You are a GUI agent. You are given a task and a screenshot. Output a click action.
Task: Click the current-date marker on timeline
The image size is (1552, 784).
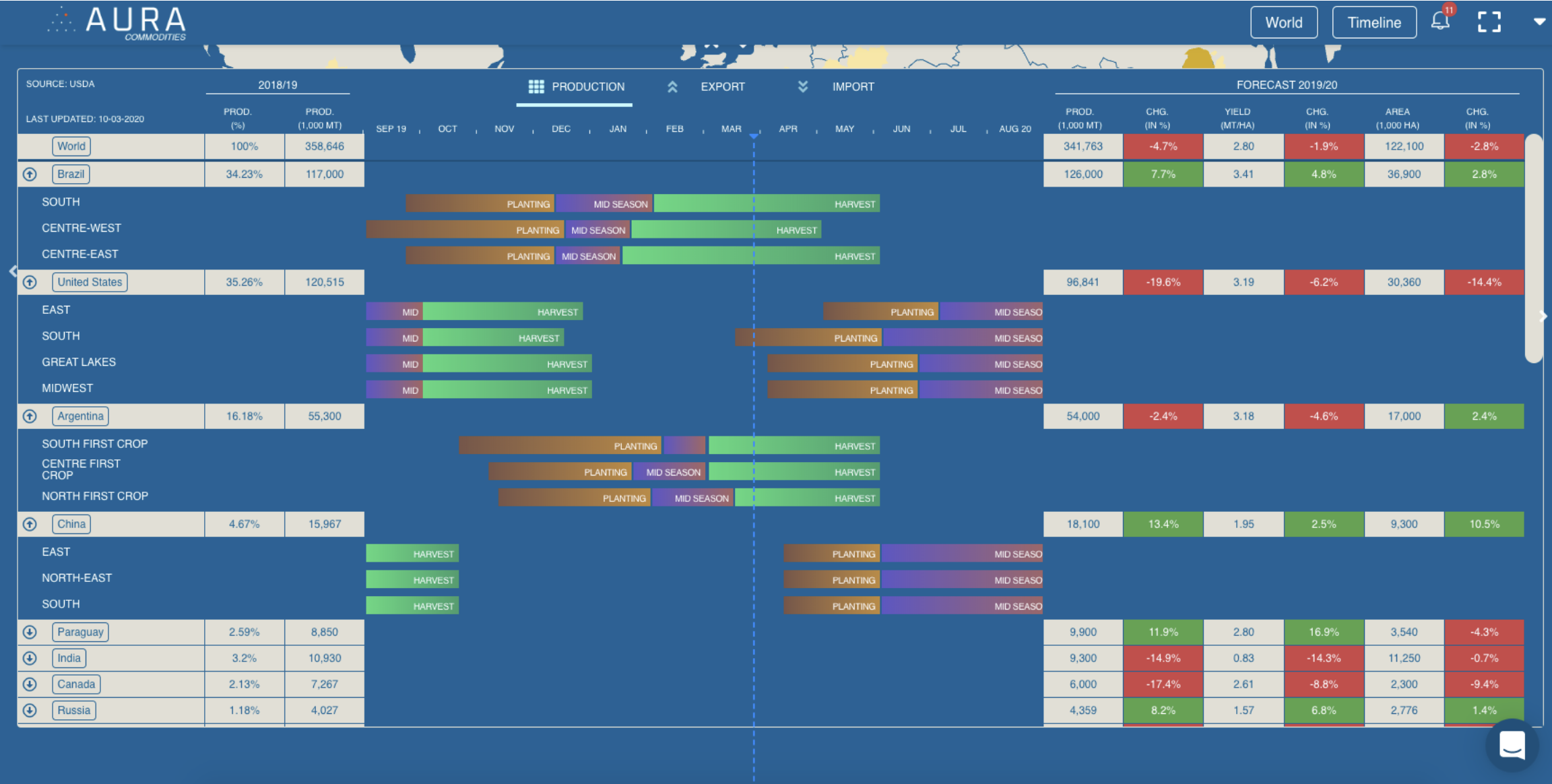754,136
